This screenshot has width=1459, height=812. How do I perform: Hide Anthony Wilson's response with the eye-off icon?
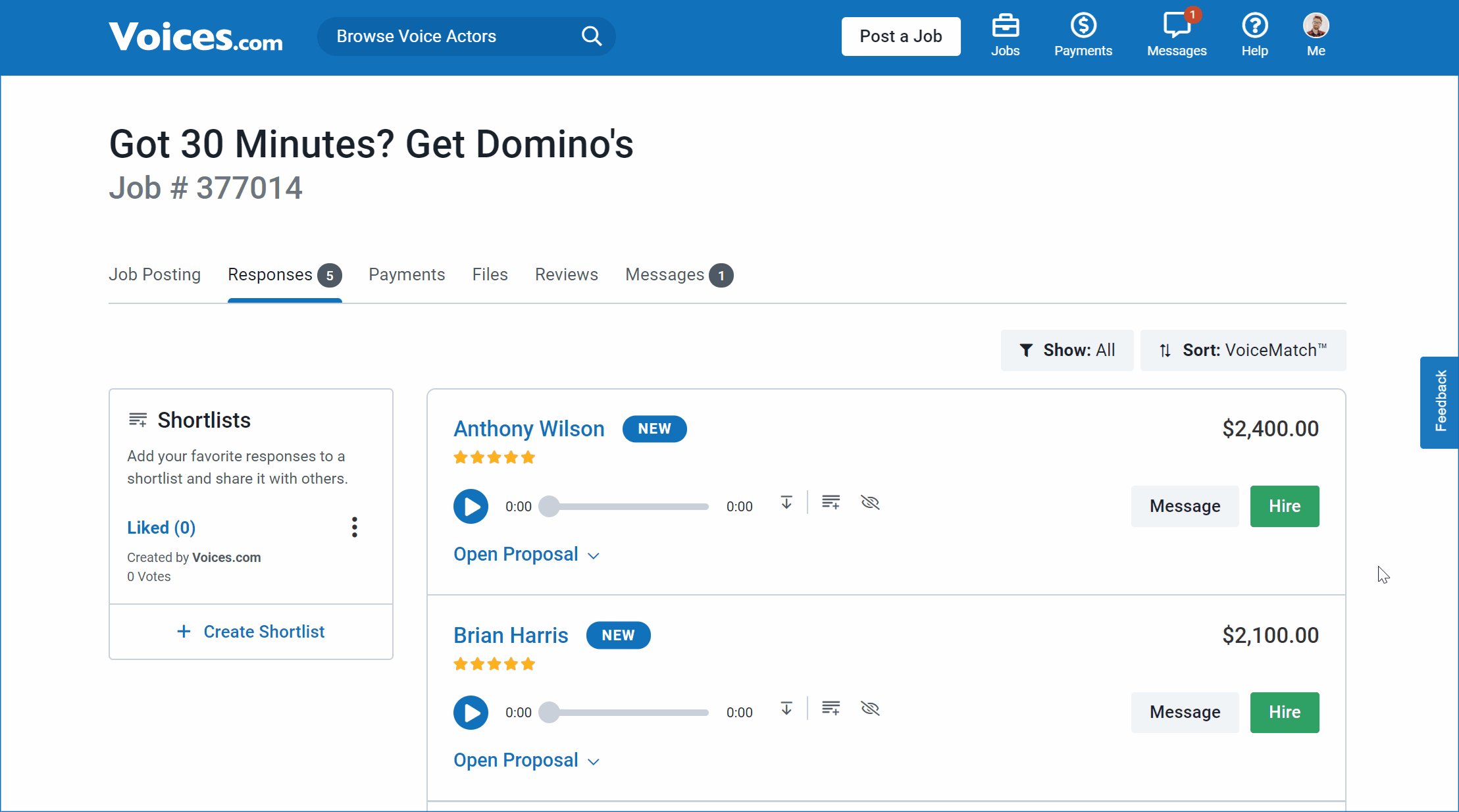coord(870,503)
